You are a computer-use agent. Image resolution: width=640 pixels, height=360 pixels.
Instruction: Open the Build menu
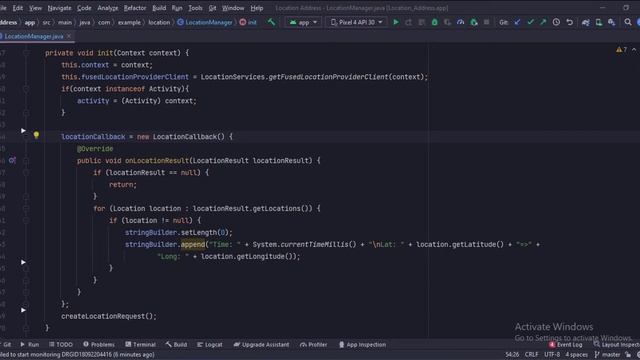(x=159, y=8)
